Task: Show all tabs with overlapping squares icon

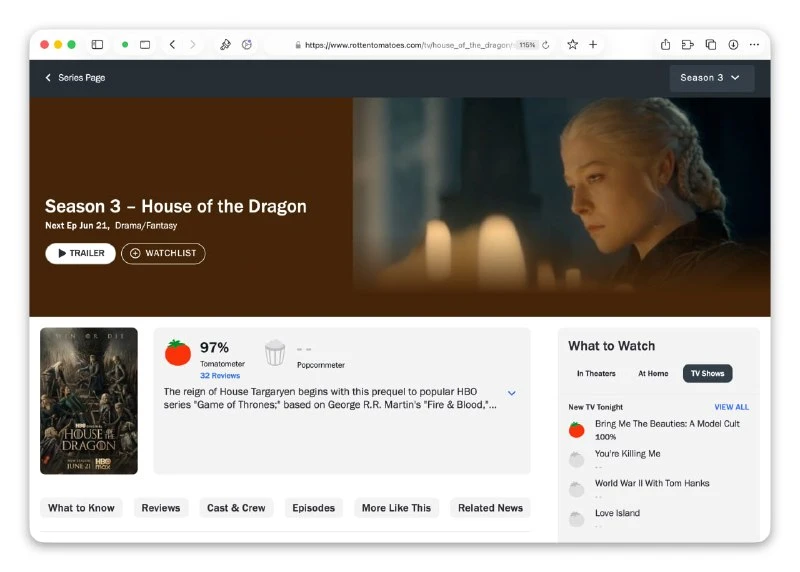Action: (x=711, y=44)
